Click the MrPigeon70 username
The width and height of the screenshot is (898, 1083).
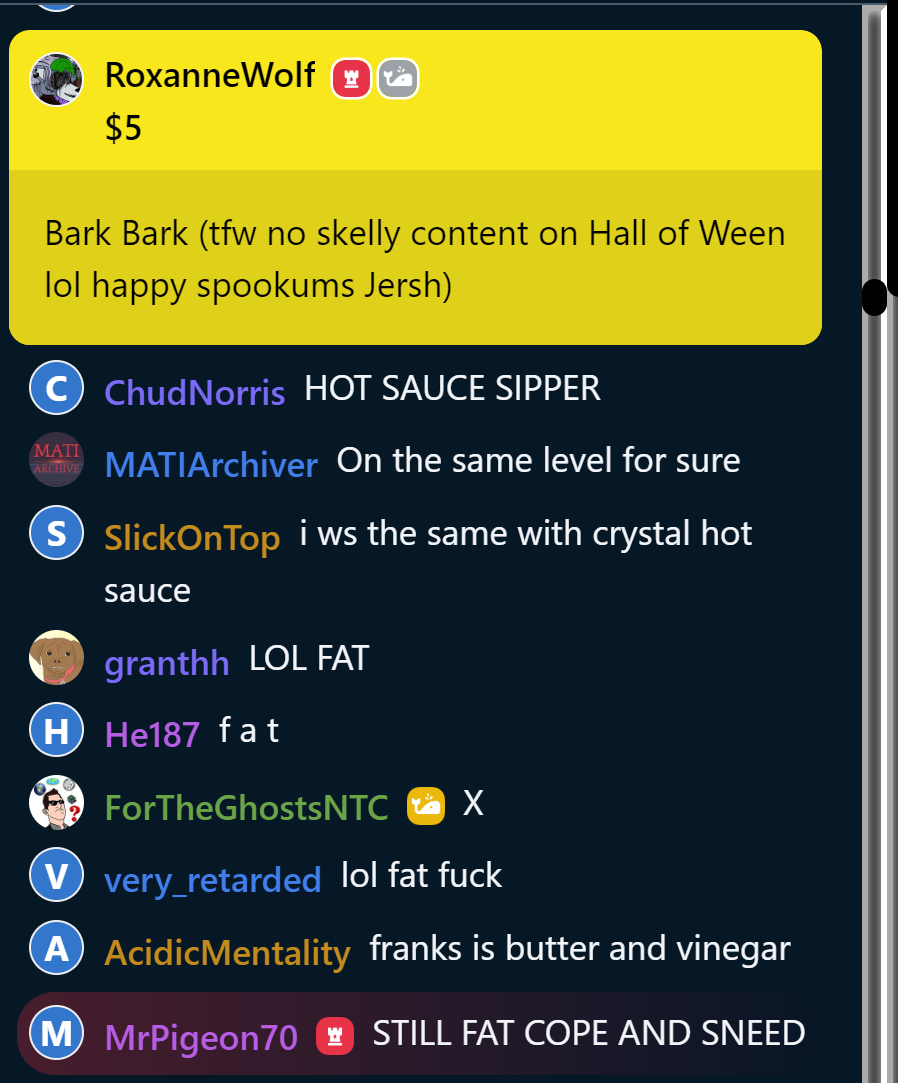point(201,1037)
